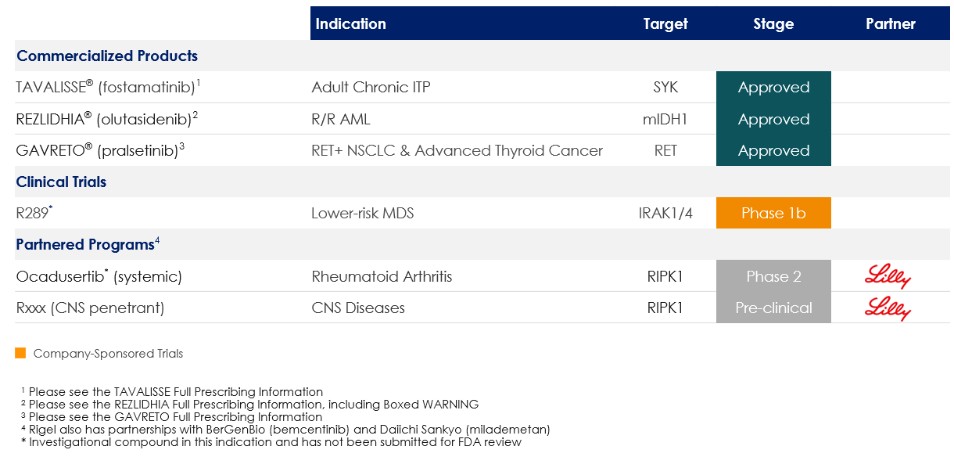Click the Partner column header
Screen dimensions: 954x457
coord(890,24)
